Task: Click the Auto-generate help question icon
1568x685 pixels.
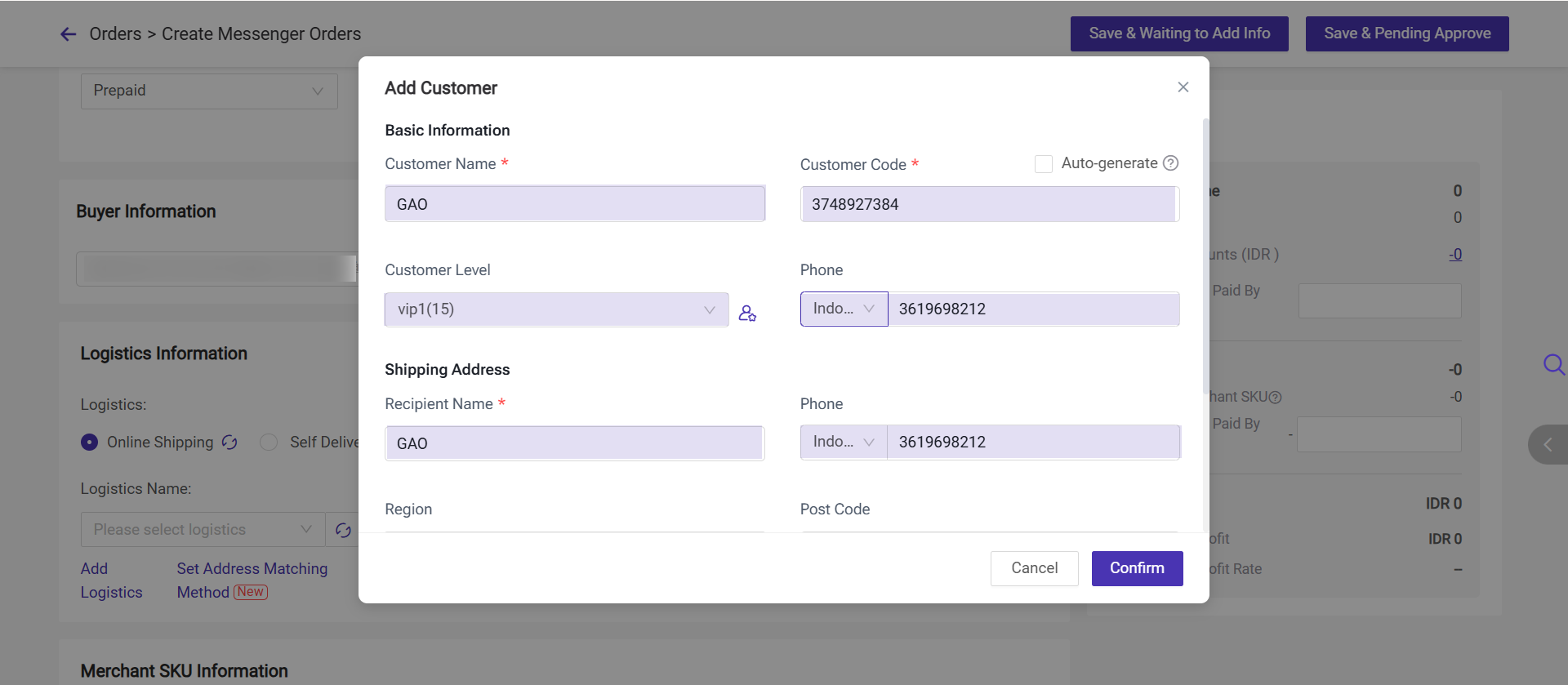Action: click(x=1170, y=163)
